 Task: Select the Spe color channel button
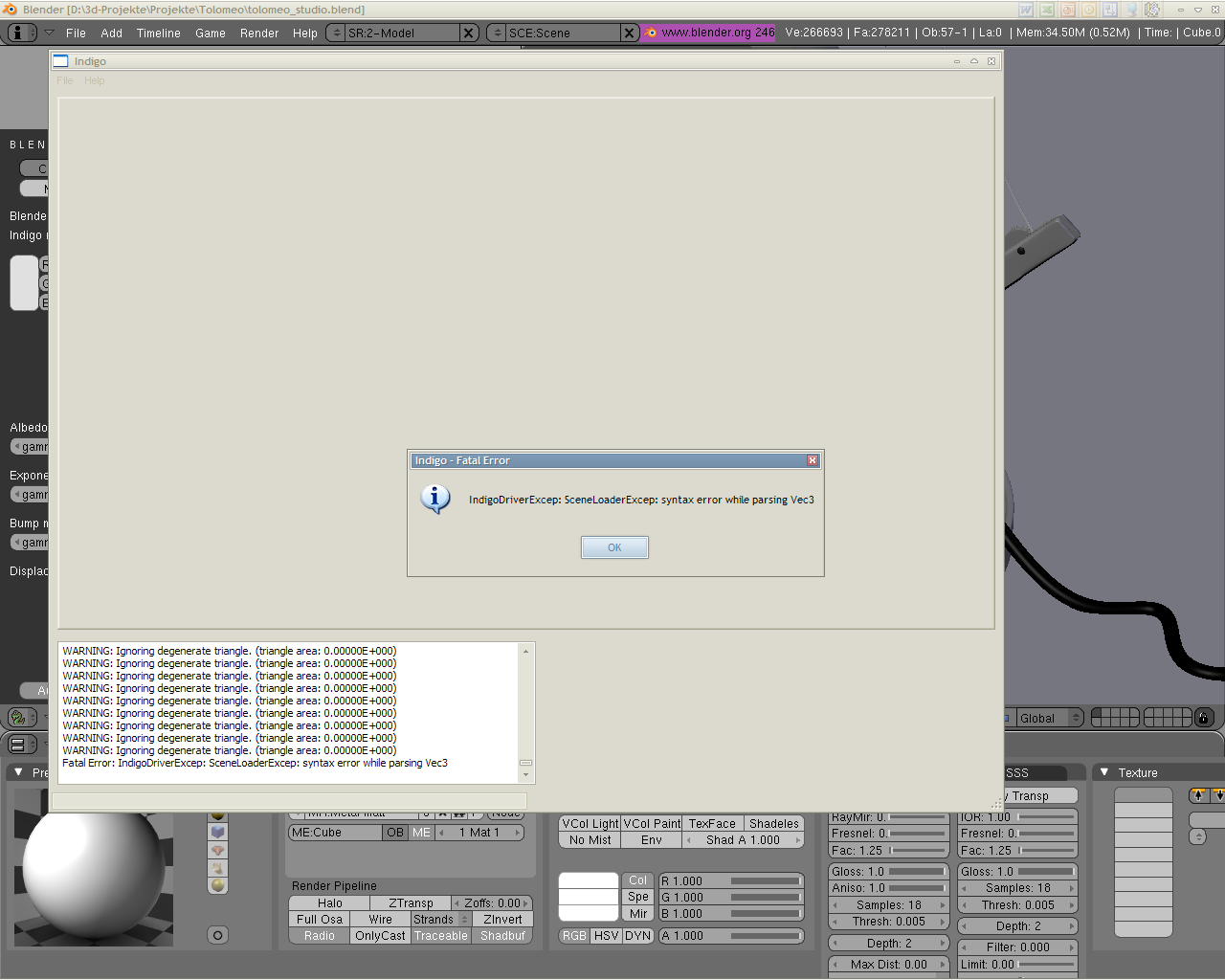pyautogui.click(x=637, y=897)
